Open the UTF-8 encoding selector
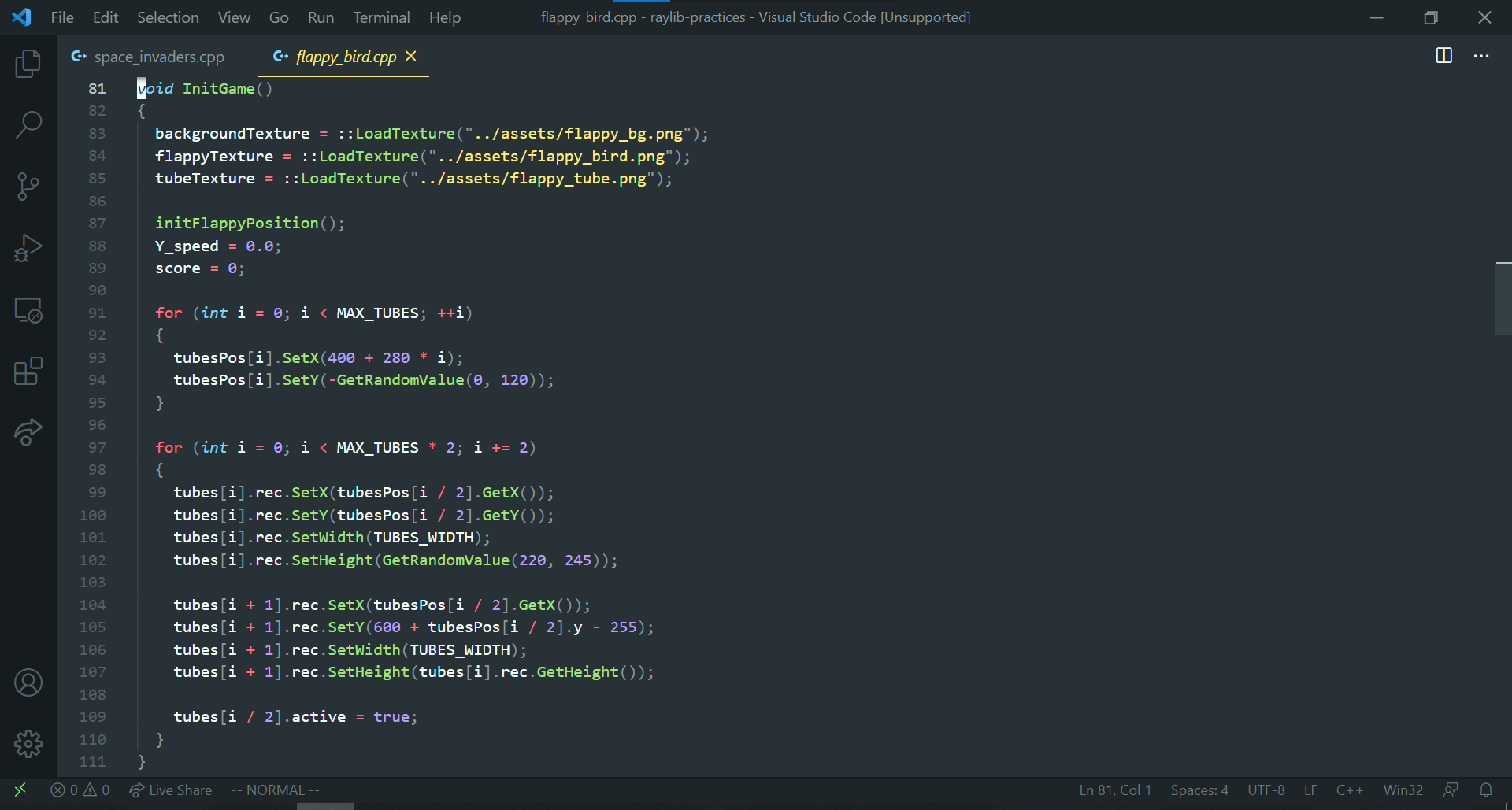This screenshot has height=810, width=1512. [x=1266, y=790]
